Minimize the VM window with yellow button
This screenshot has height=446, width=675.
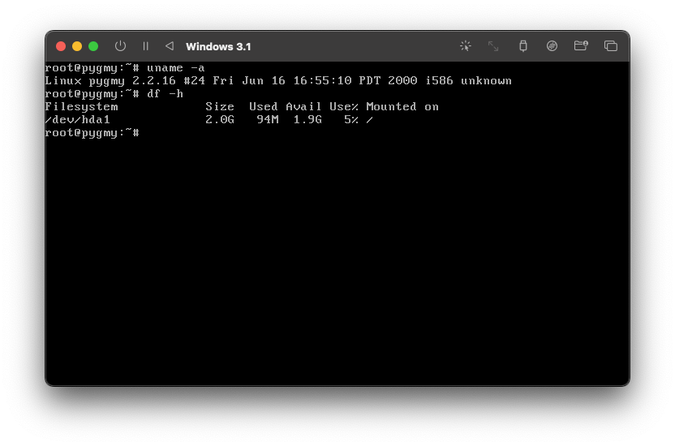77,46
